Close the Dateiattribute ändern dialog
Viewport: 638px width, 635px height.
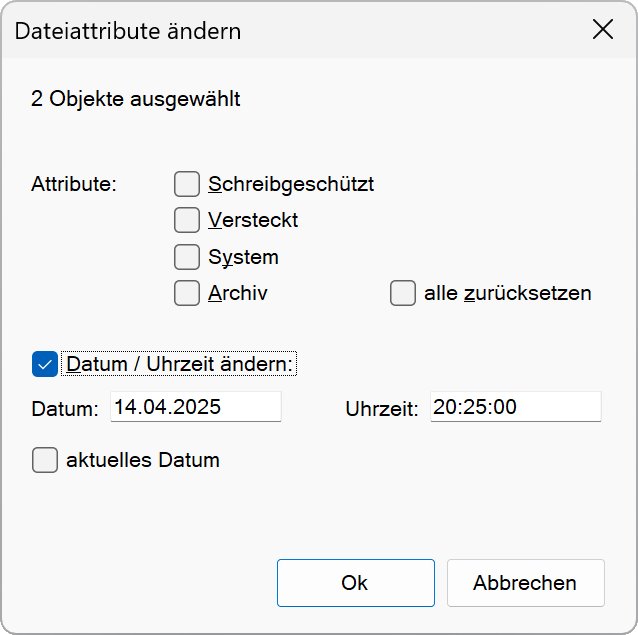pos(603,30)
